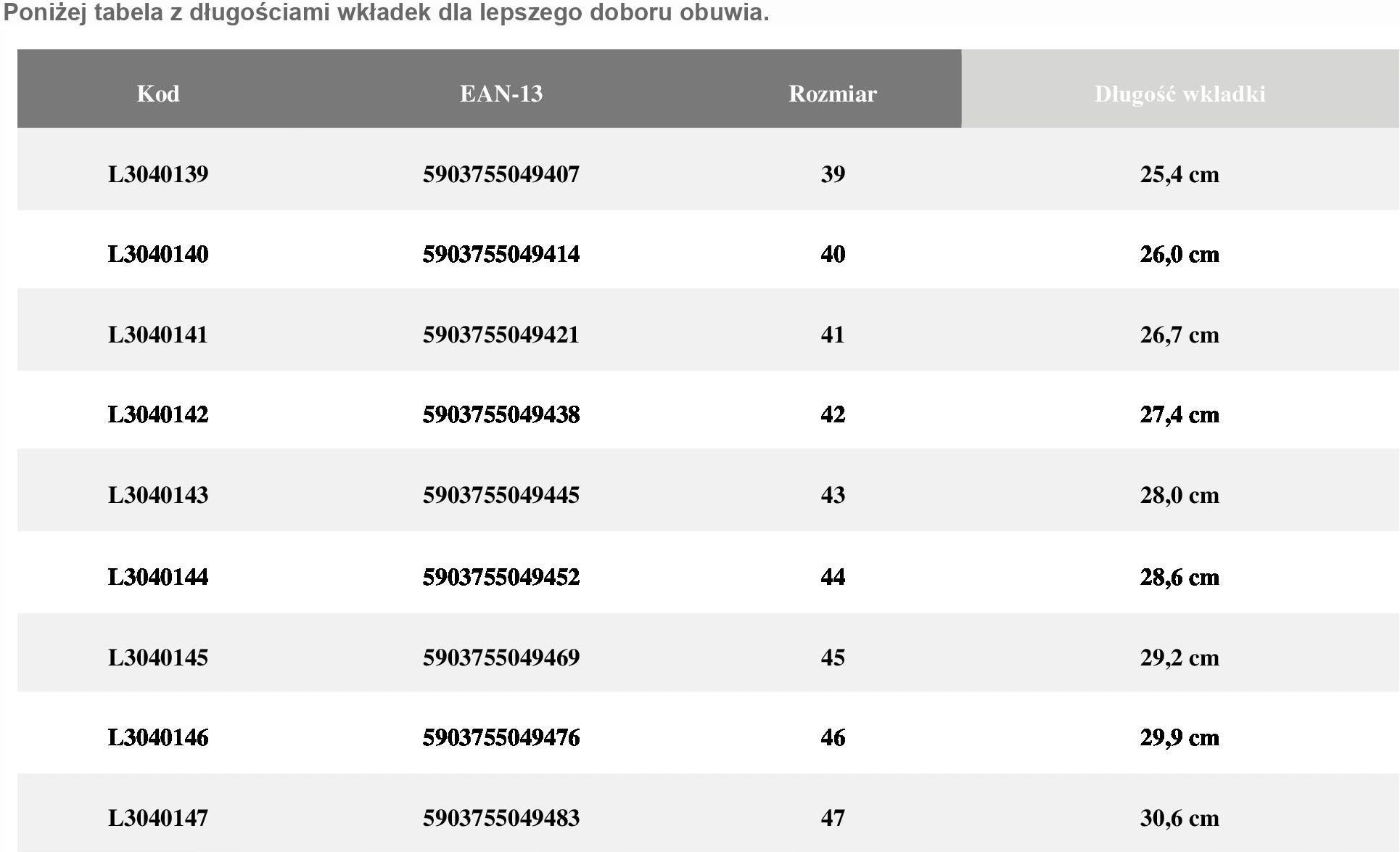Click size 45 in Rozmiar column

pyautogui.click(x=833, y=658)
